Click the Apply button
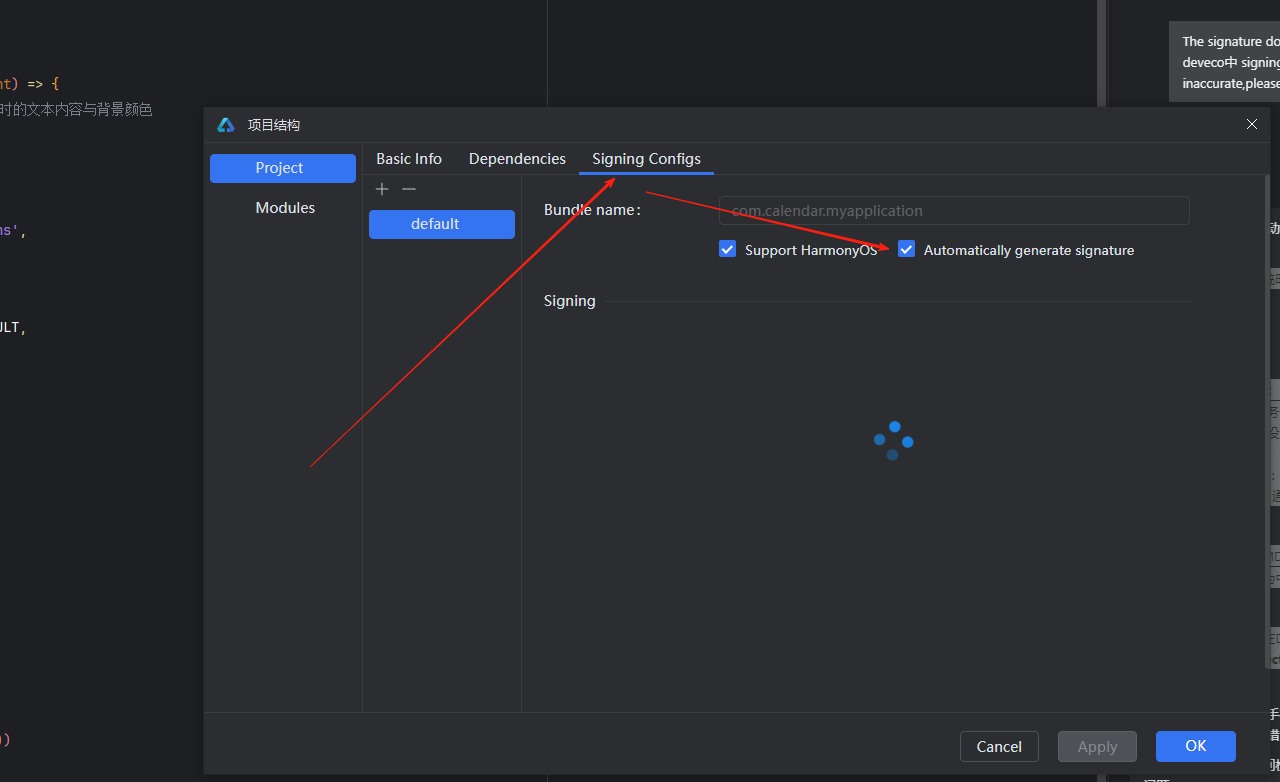The height and width of the screenshot is (782, 1280). [1097, 746]
